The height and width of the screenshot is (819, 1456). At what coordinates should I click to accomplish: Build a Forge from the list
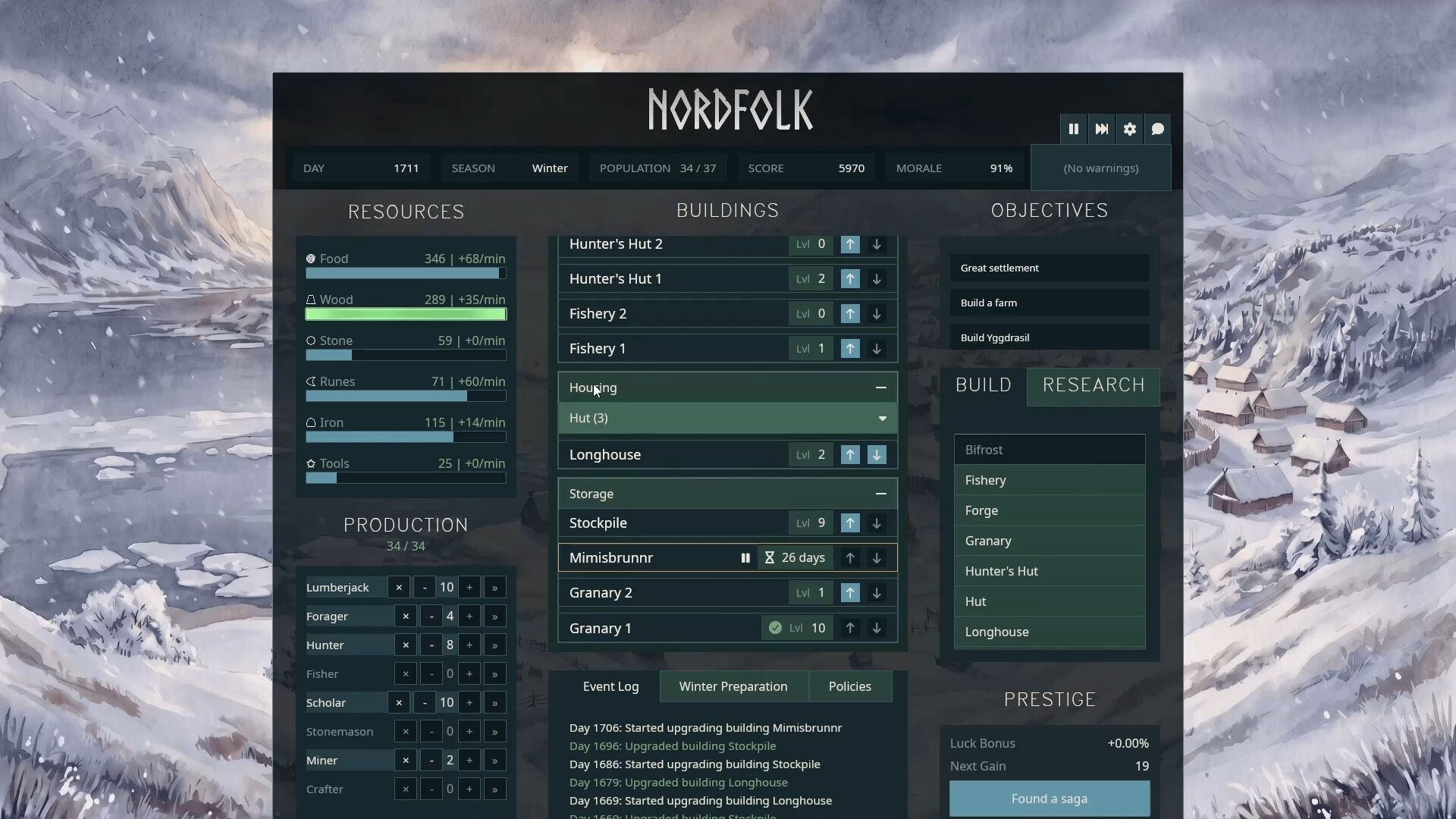tap(1050, 511)
